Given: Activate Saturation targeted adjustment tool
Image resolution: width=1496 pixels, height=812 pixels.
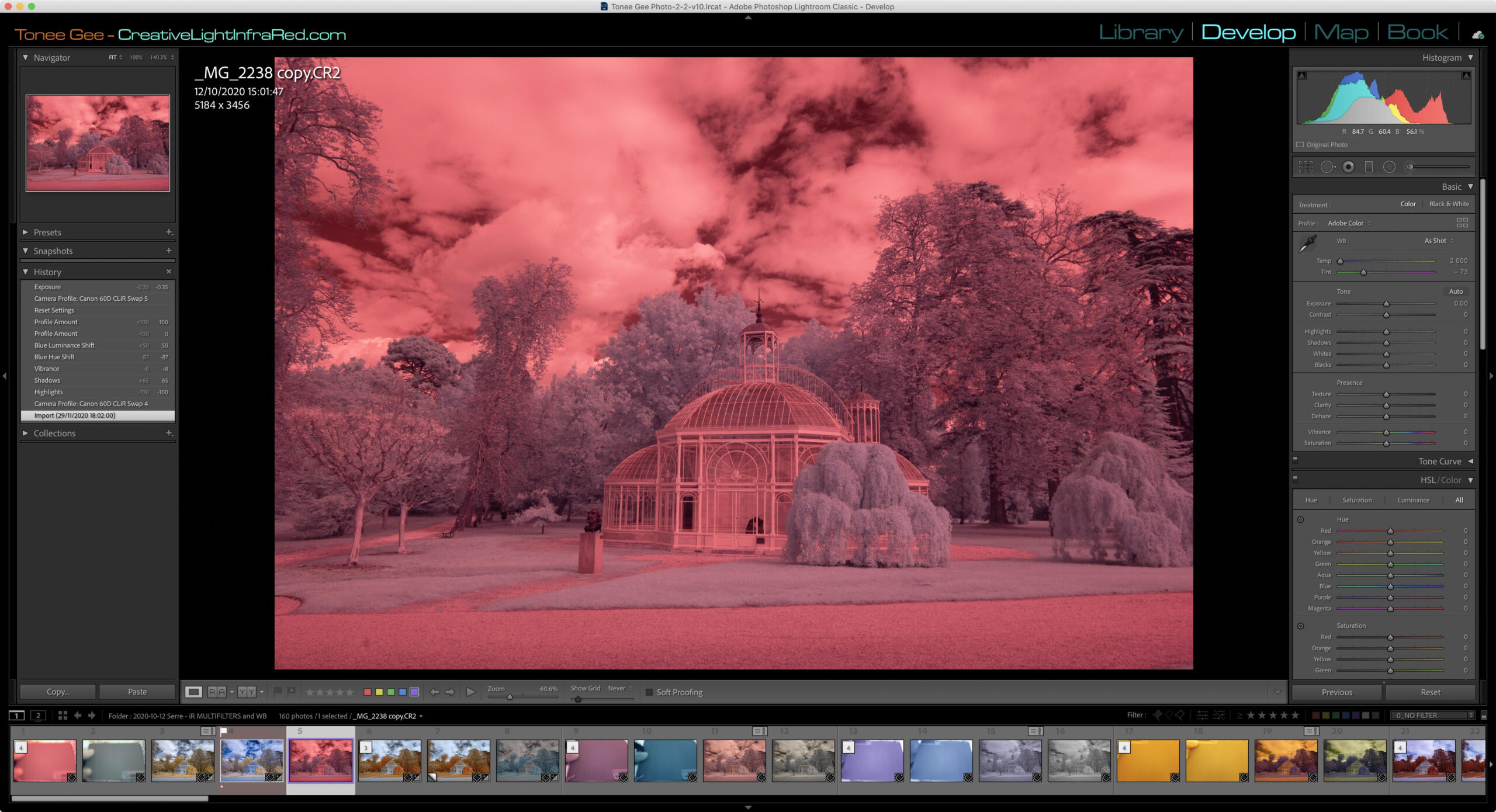Looking at the screenshot, I should click(x=1301, y=626).
